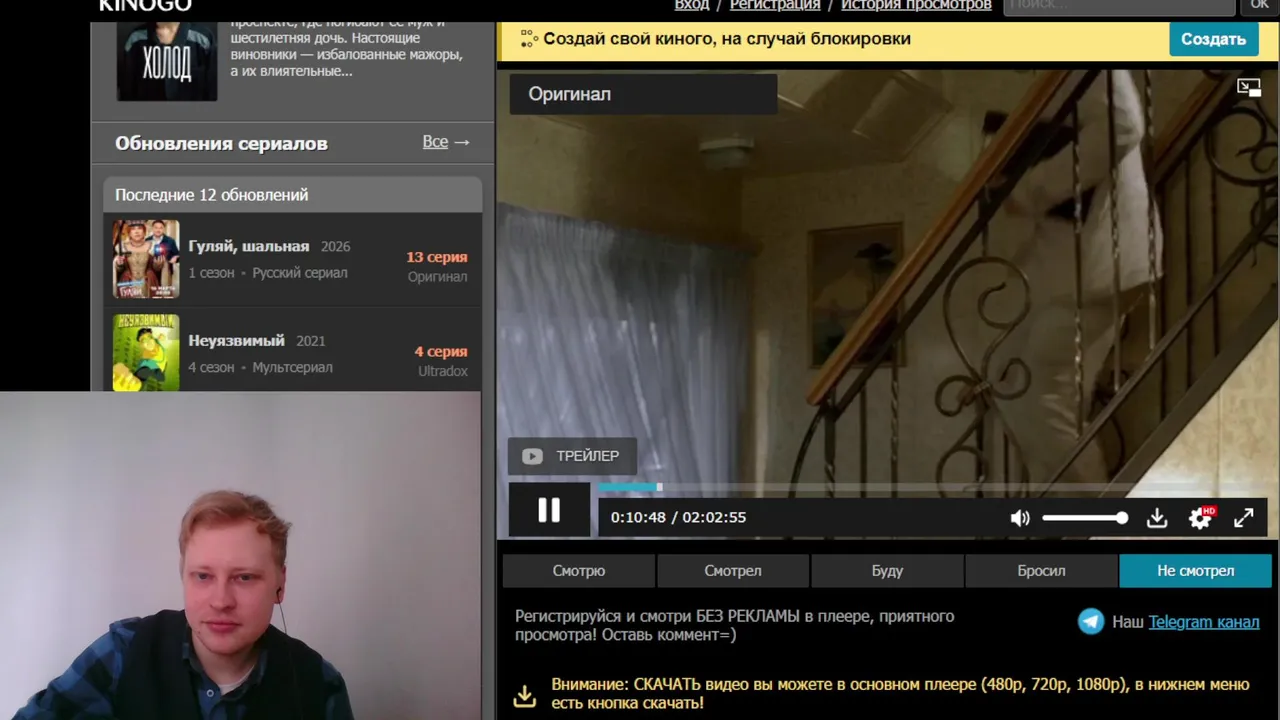Viewport: 1280px width, 720px height.
Task: Click the Создать button
Action: click(1213, 39)
